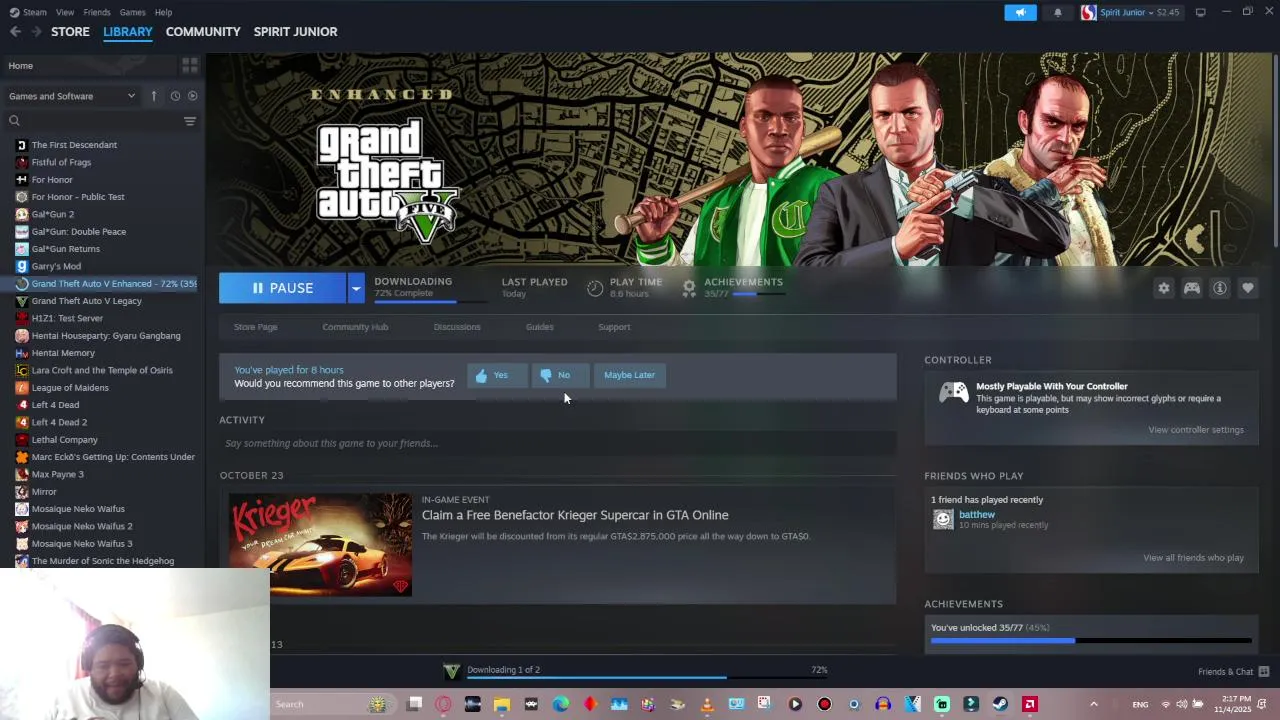Select Left 4 Dead 2 in the library

(x=59, y=422)
